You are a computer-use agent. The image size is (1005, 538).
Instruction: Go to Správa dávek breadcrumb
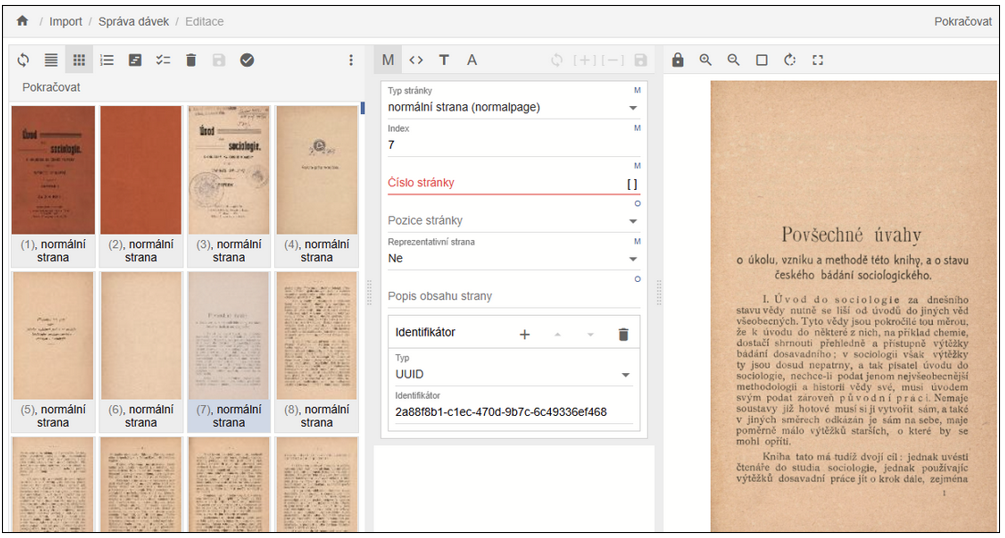pos(133,21)
